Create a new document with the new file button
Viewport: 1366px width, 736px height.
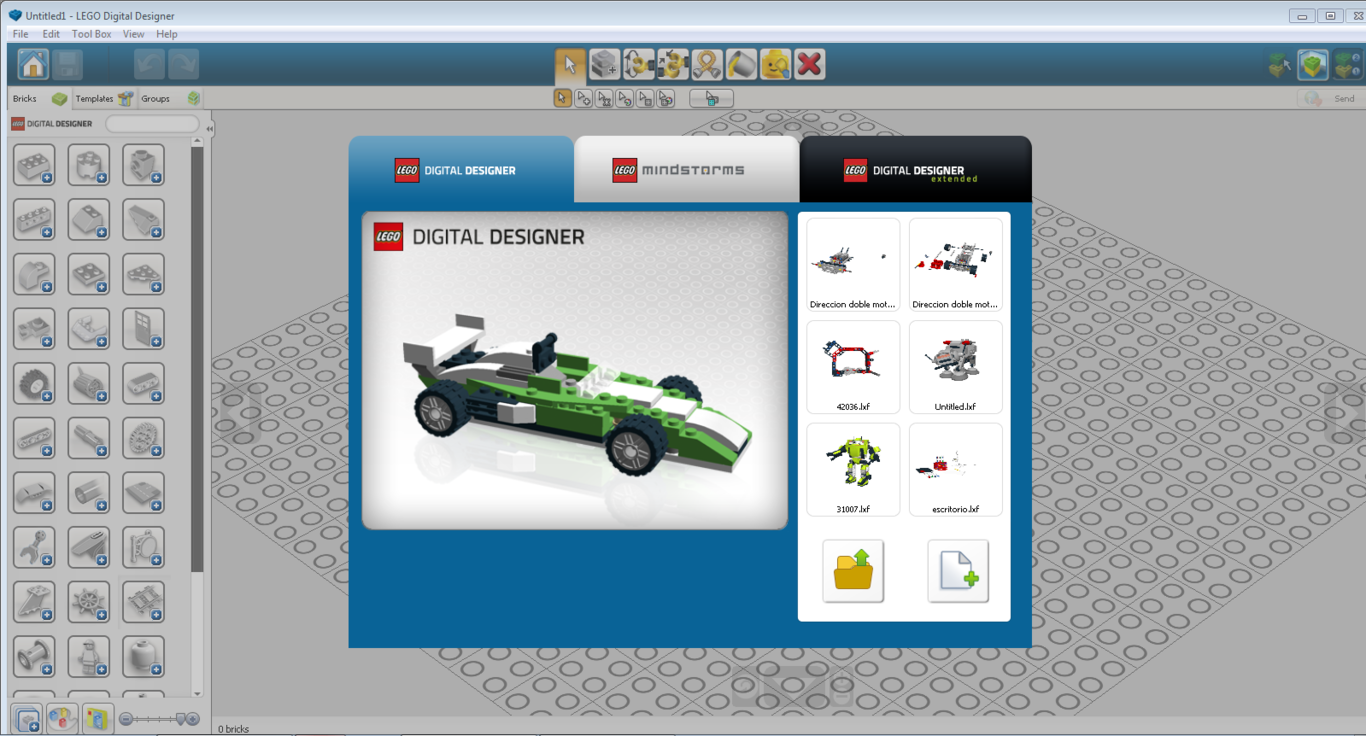pyautogui.click(x=957, y=572)
